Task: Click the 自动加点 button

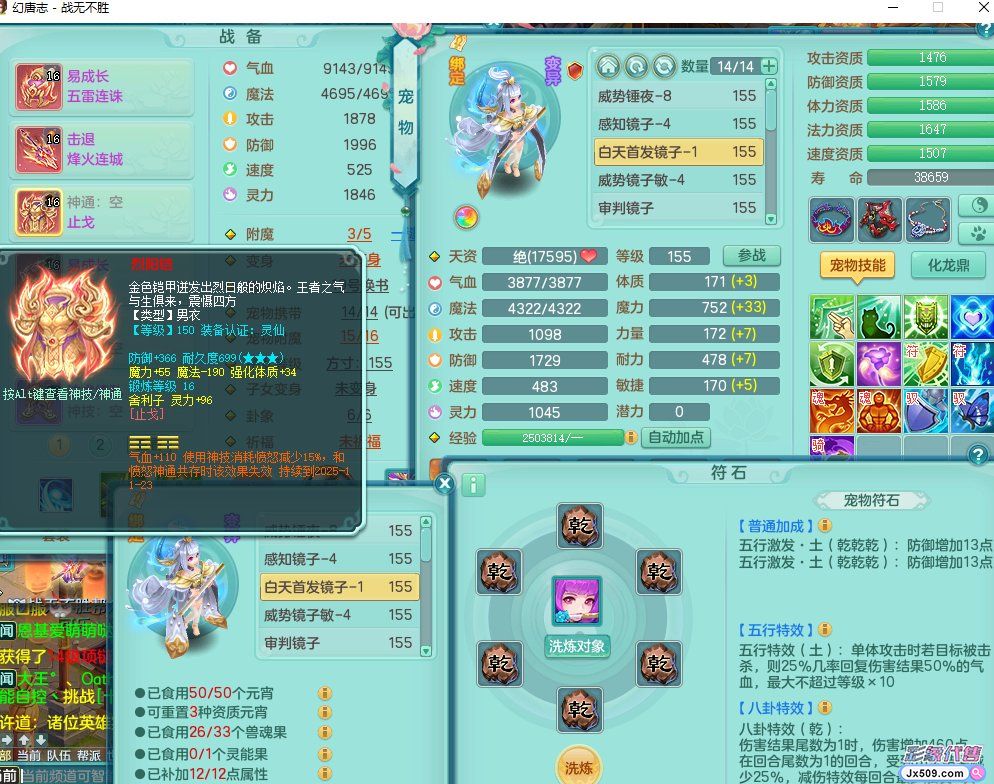Action: (677, 437)
